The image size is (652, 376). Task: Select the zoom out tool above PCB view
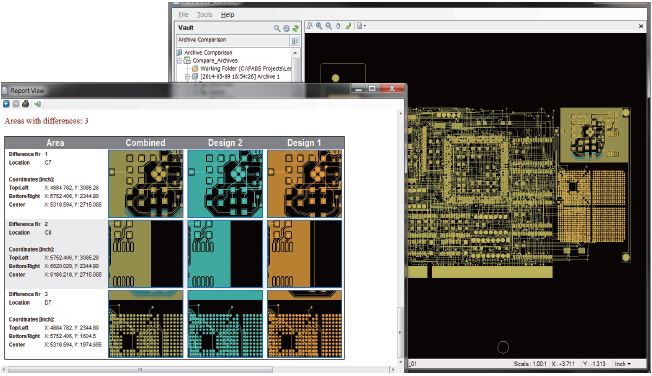point(328,26)
